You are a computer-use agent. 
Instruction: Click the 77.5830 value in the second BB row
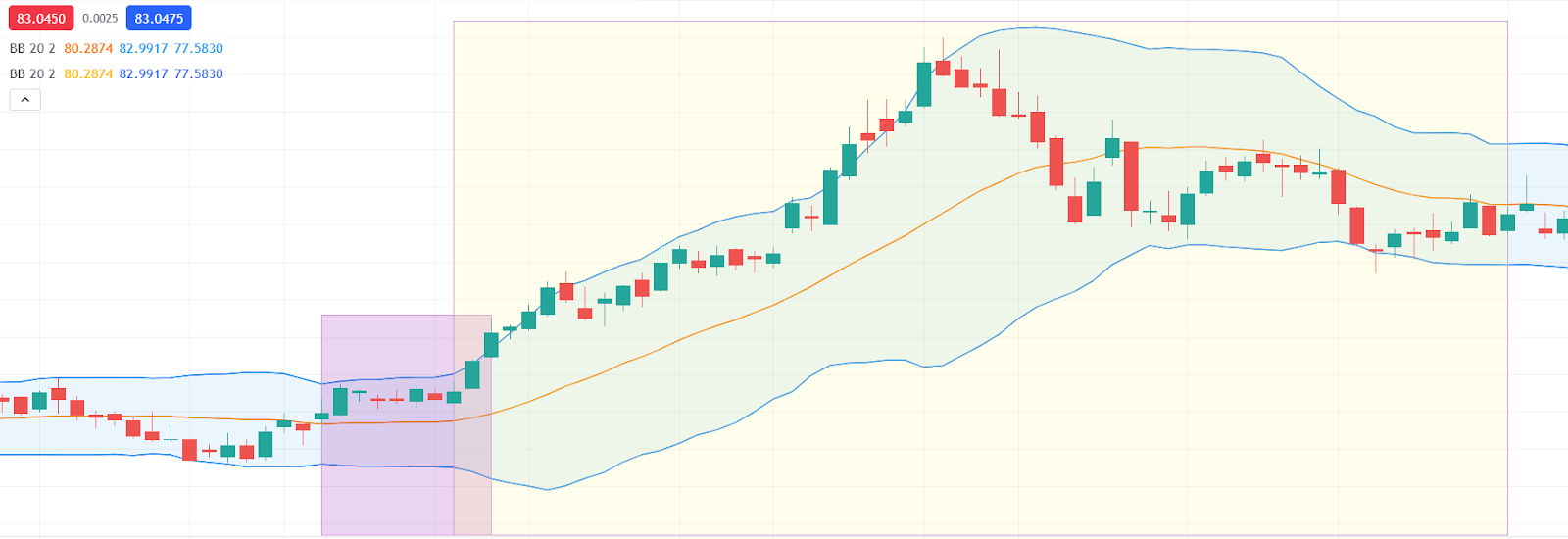(x=199, y=73)
